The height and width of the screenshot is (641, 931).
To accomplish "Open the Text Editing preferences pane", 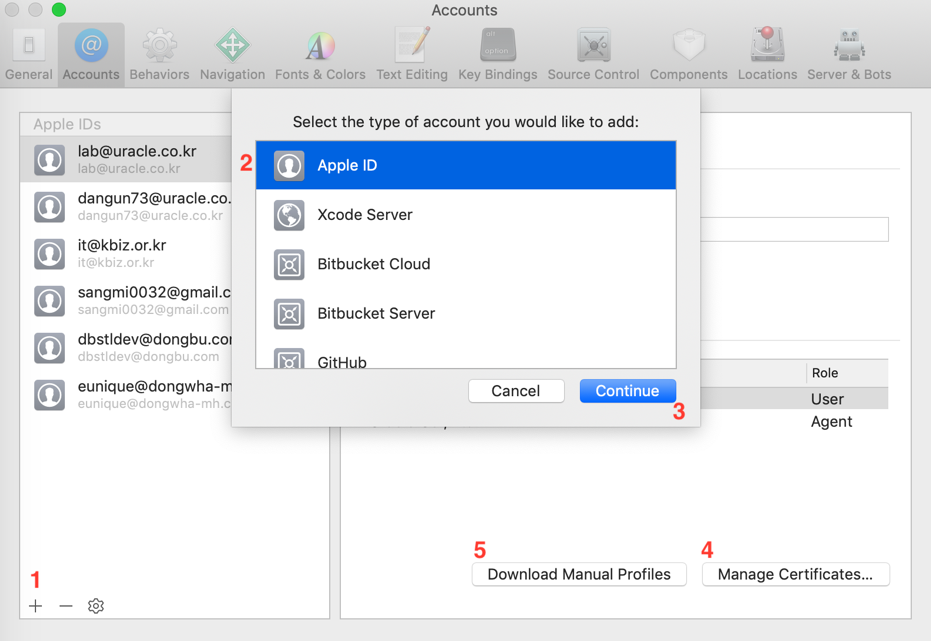I will (x=411, y=54).
